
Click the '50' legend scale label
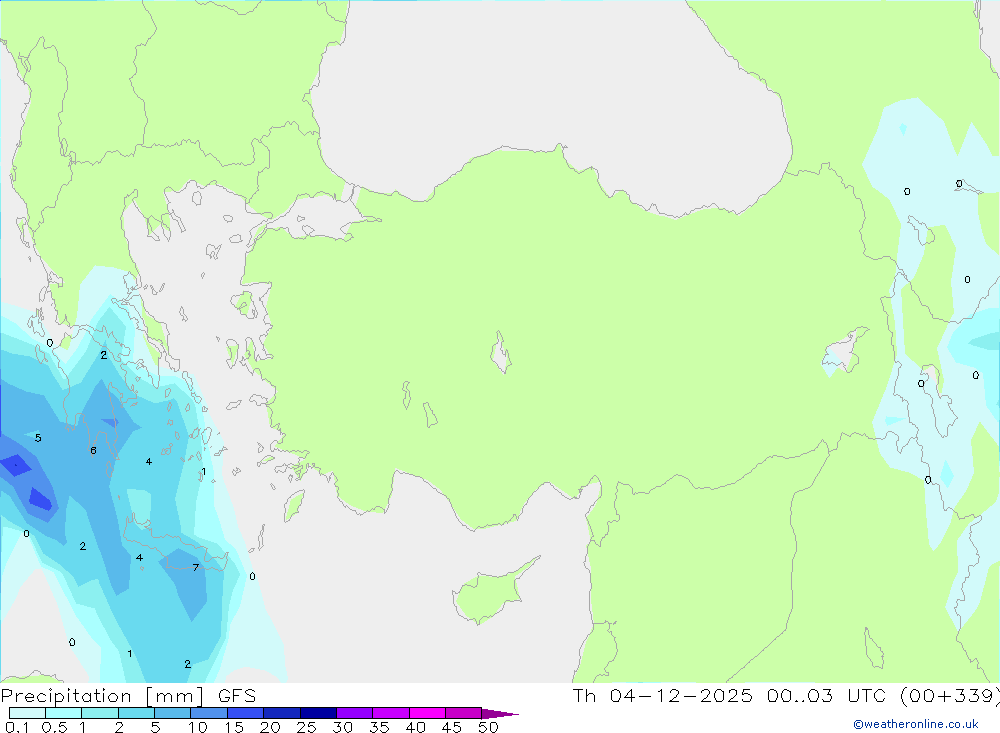[488, 727]
